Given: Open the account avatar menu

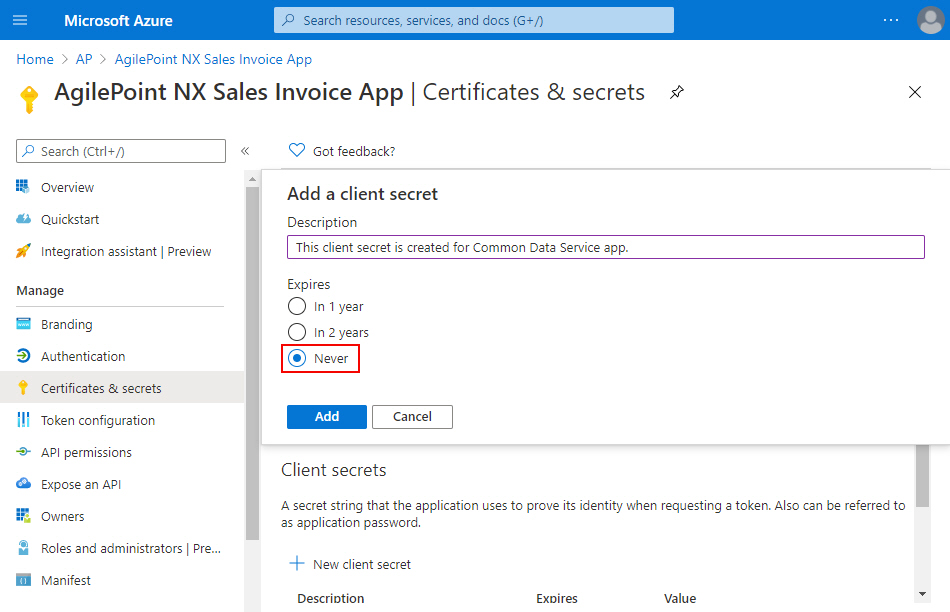Looking at the screenshot, I should (931, 21).
